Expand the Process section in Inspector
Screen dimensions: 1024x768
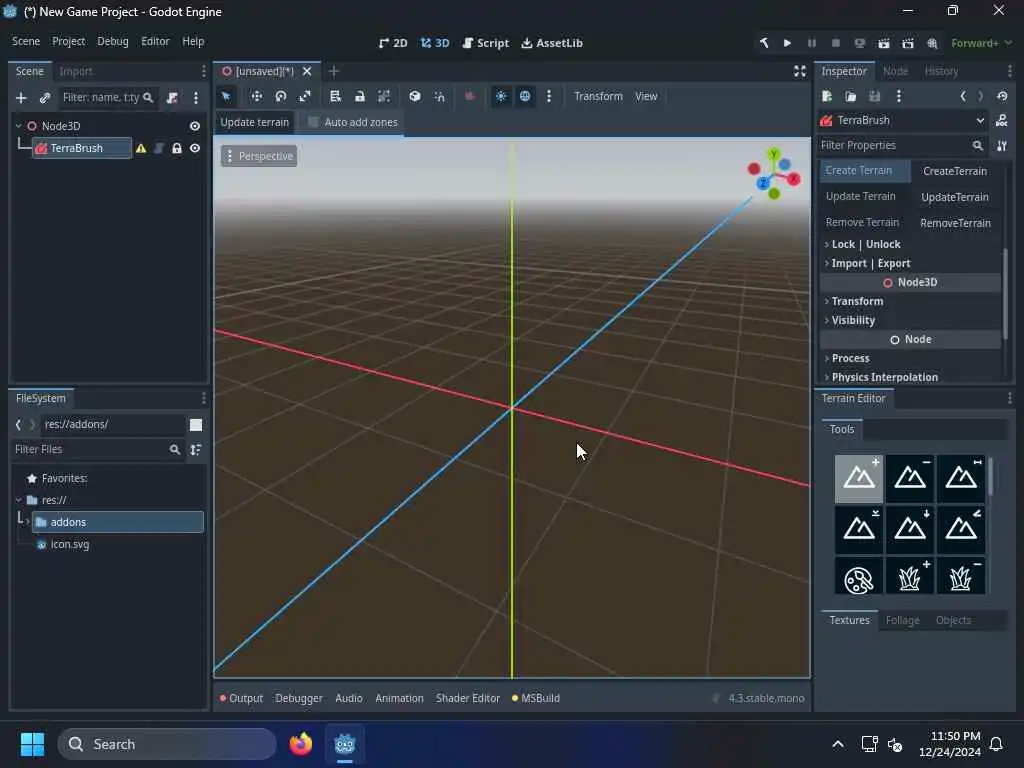[910, 358]
